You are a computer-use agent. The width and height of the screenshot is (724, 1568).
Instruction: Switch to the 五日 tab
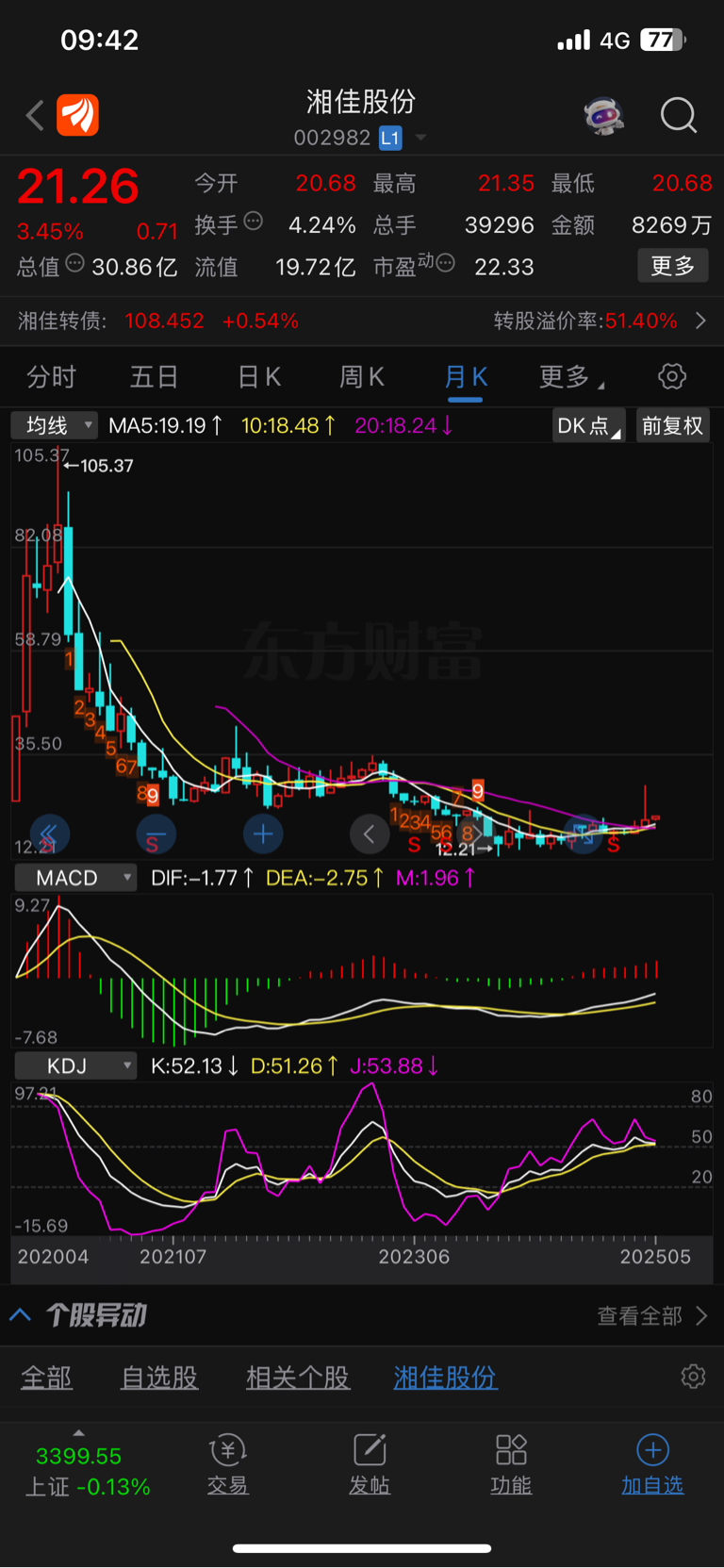pos(154,377)
